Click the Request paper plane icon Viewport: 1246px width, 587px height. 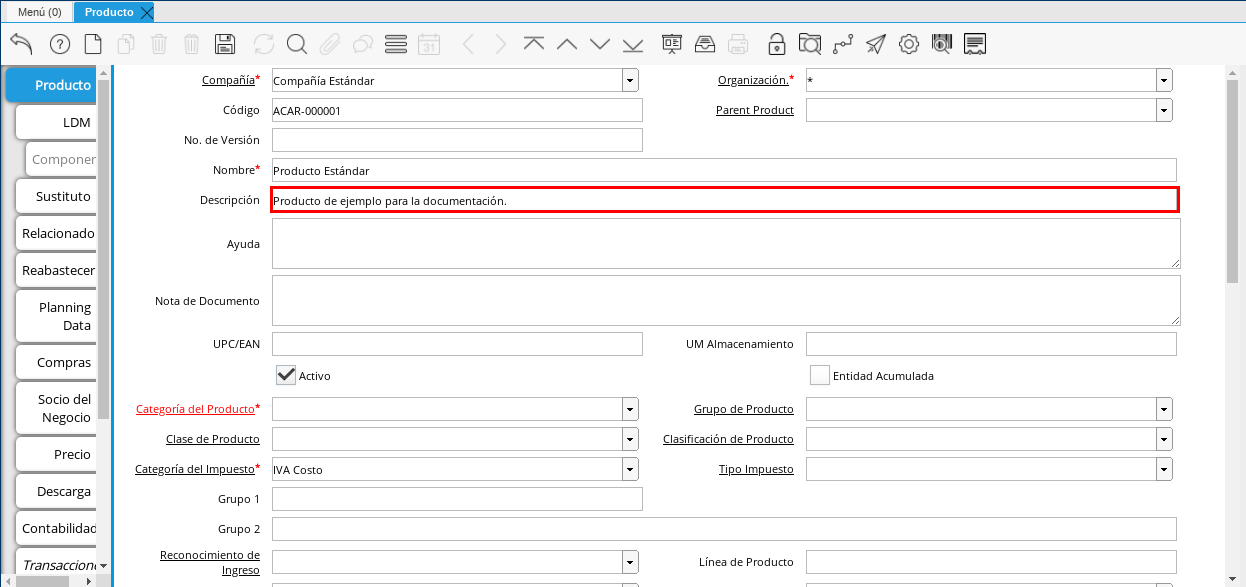click(x=876, y=44)
